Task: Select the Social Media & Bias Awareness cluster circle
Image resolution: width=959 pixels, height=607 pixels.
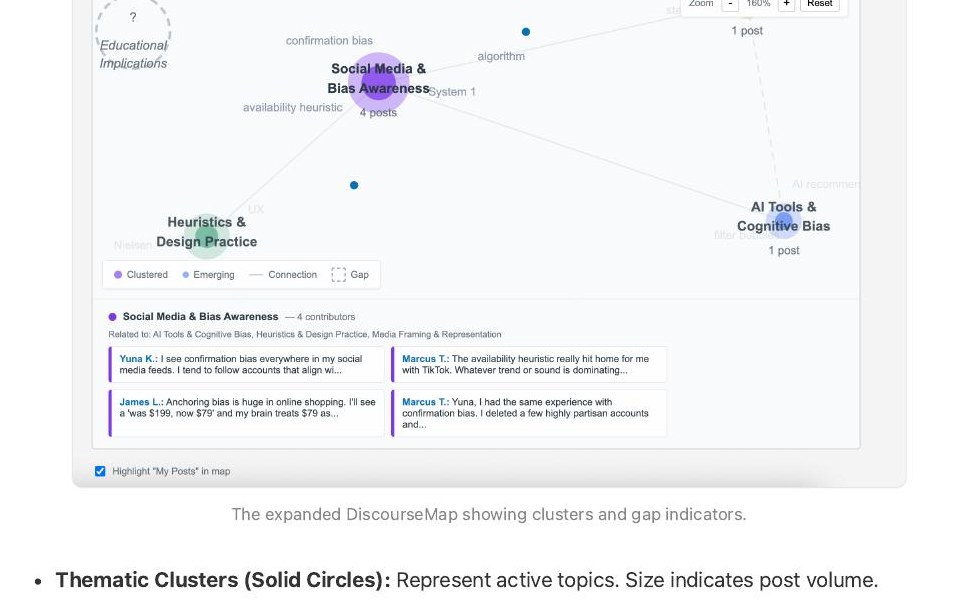Action: click(x=379, y=83)
